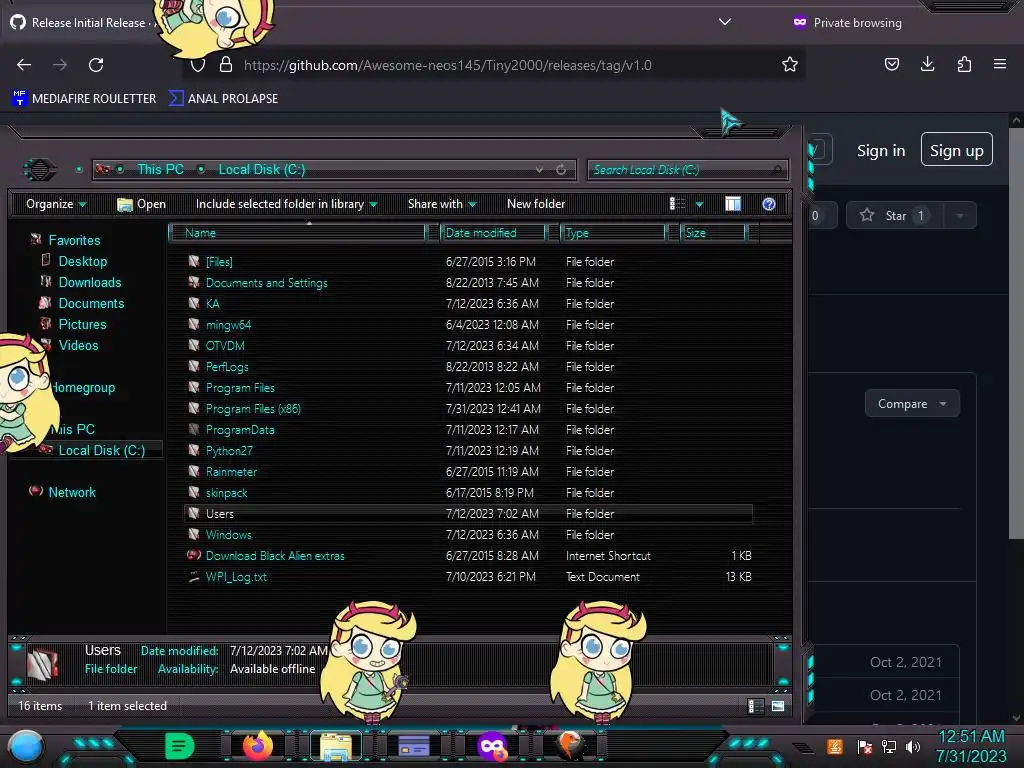Reload the GitHub page
This screenshot has width=1024, height=768.
[x=96, y=65]
